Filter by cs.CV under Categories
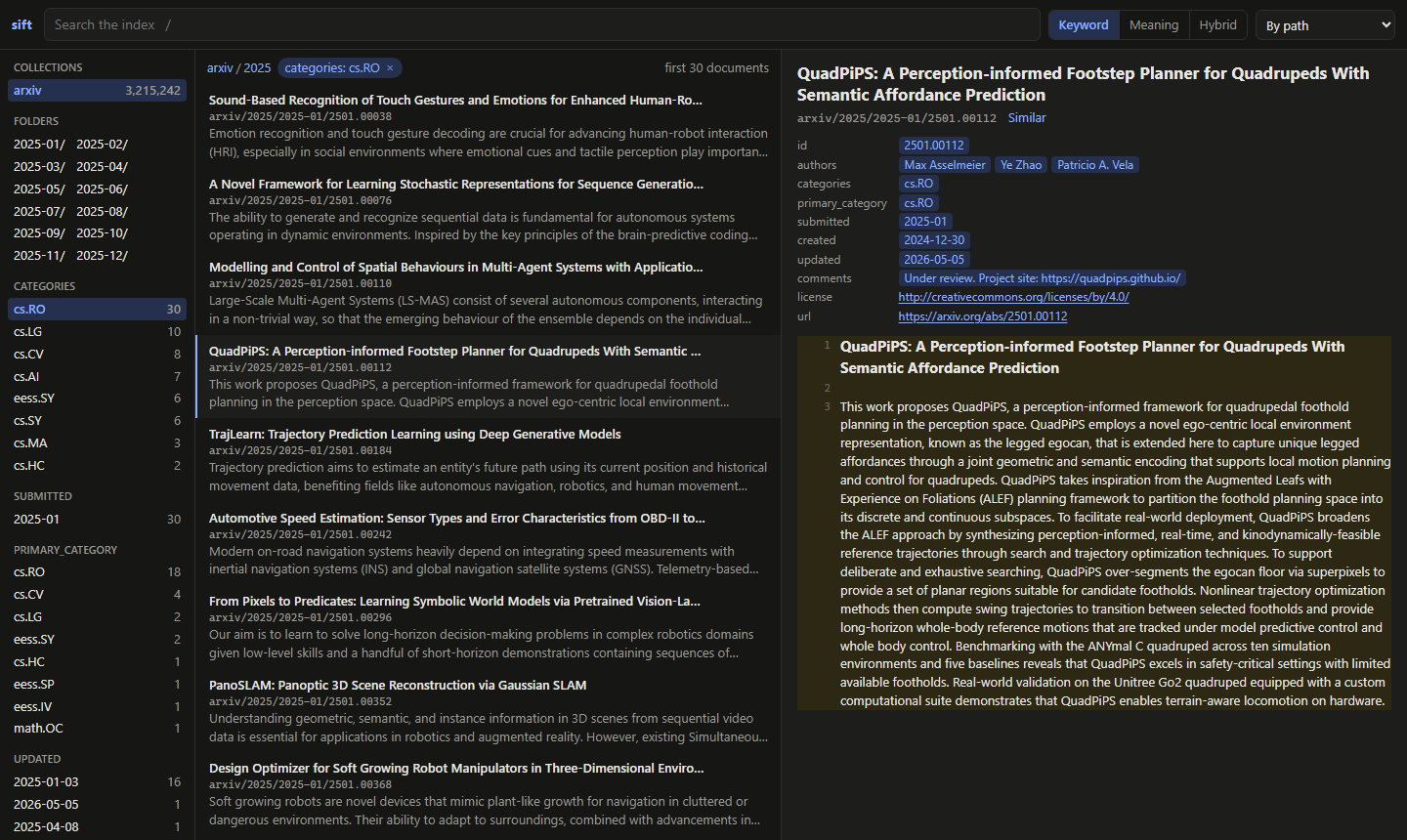 click(97, 355)
